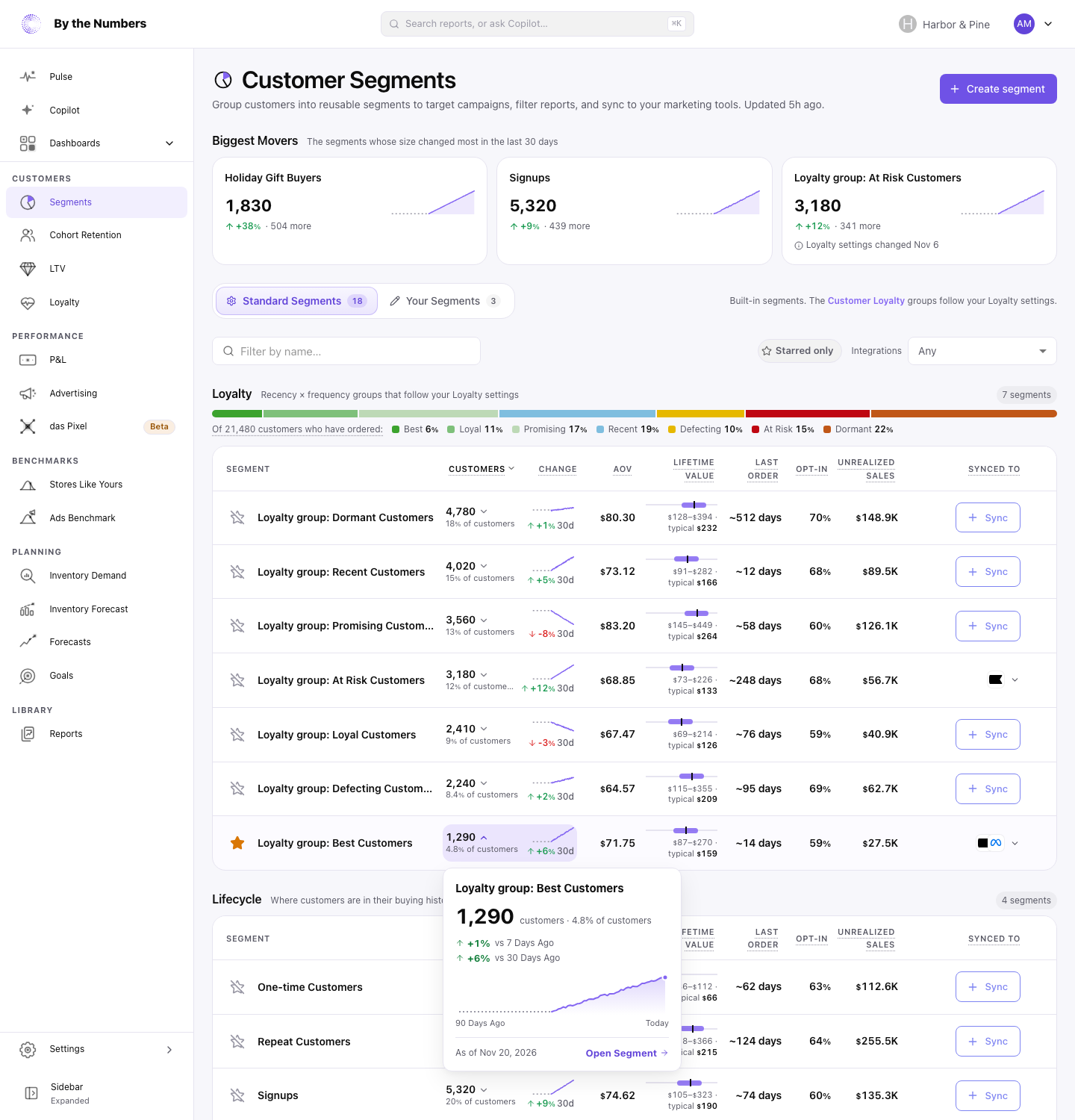Toggle the Sidebar Expanded option

click(x=96, y=1093)
